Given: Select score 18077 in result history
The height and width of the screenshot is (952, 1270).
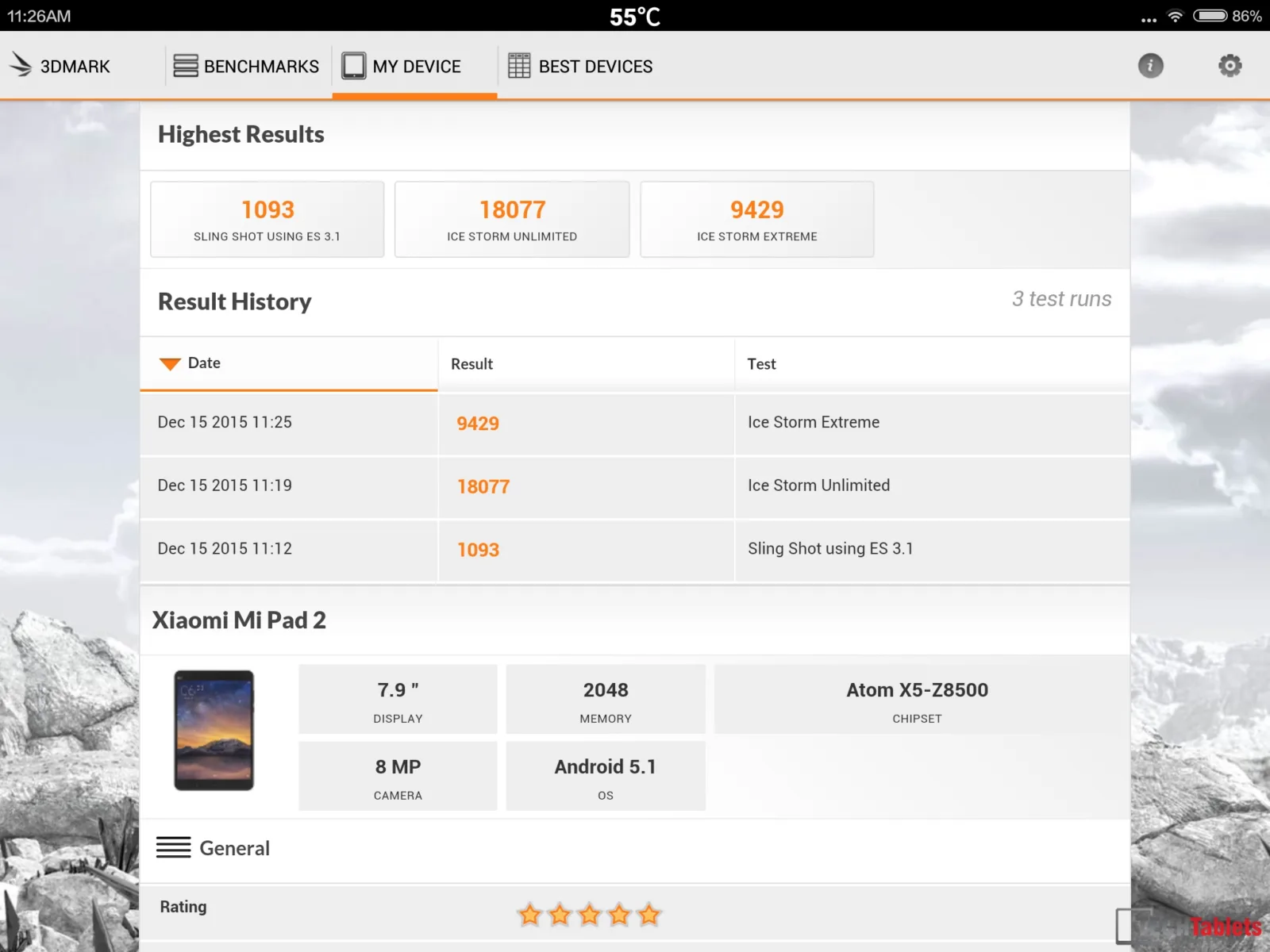Looking at the screenshot, I should coord(483,487).
